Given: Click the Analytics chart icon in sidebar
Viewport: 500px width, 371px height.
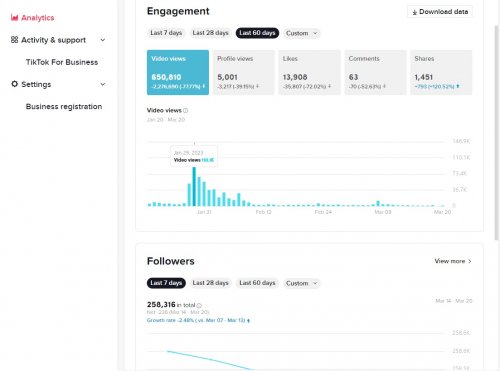Looking at the screenshot, I should [14, 18].
